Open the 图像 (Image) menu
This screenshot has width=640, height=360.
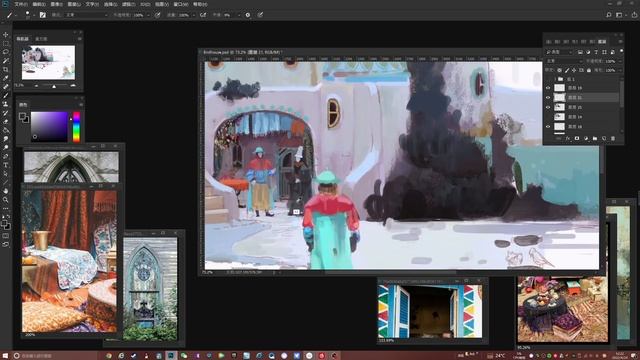pos(56,4)
